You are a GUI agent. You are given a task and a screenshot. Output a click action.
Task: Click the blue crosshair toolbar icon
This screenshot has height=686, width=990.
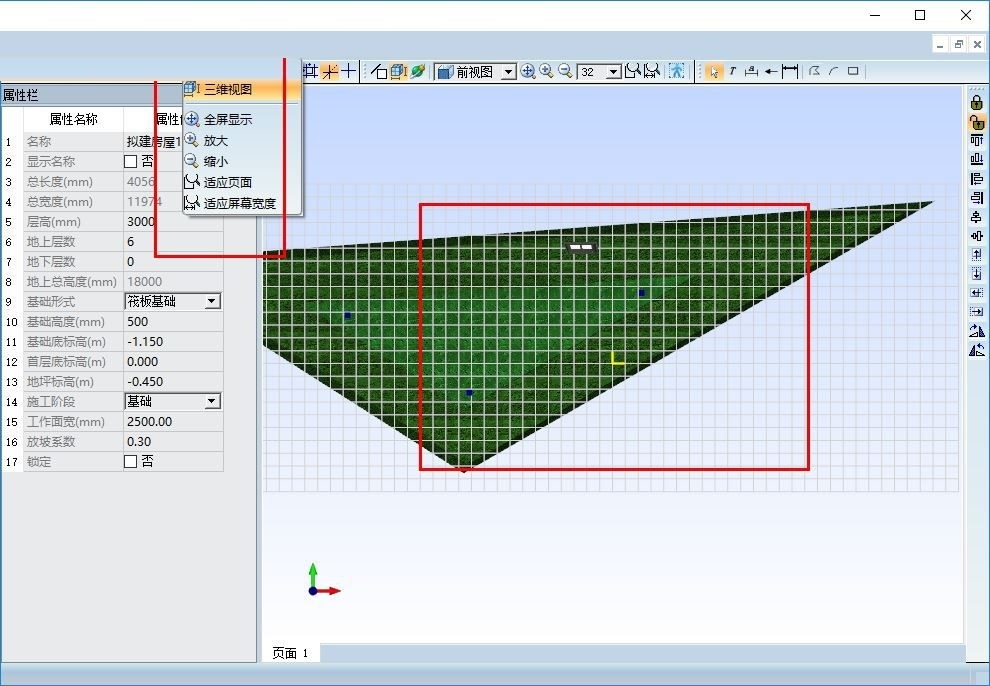[x=349, y=71]
